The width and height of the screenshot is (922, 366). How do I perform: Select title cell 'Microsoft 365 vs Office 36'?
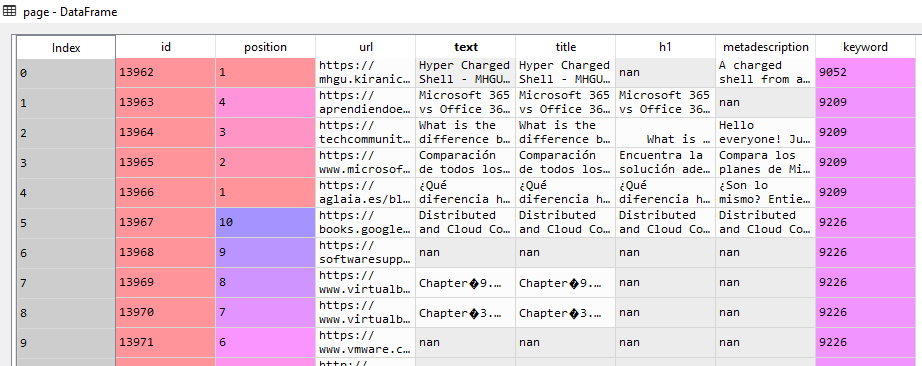(x=566, y=103)
